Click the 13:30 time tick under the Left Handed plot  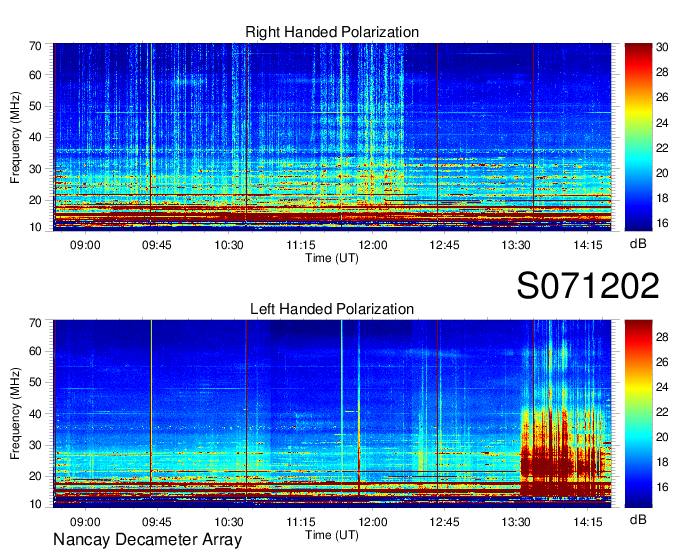tap(516, 522)
